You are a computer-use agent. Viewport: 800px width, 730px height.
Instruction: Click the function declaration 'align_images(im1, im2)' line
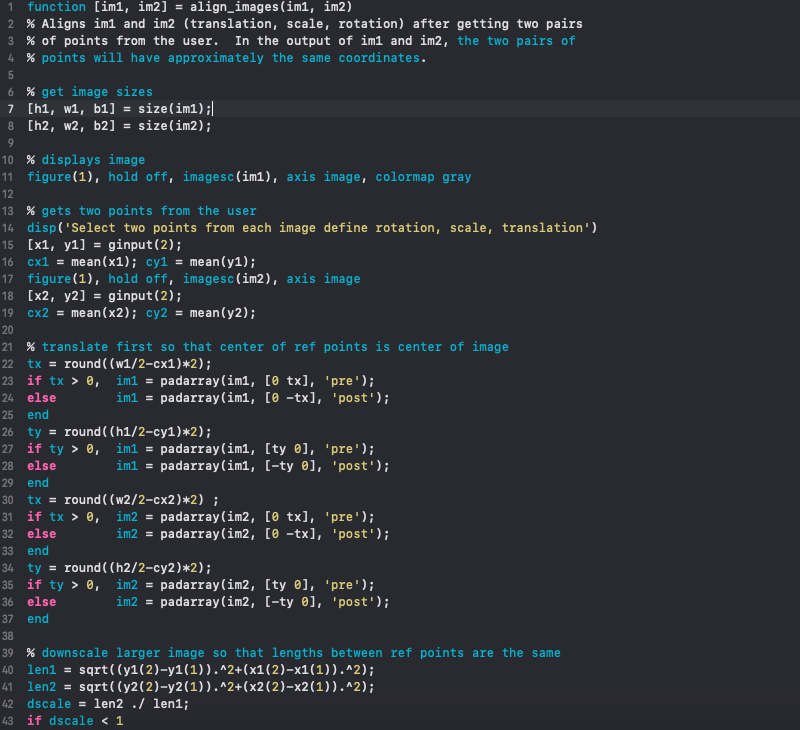189,7
